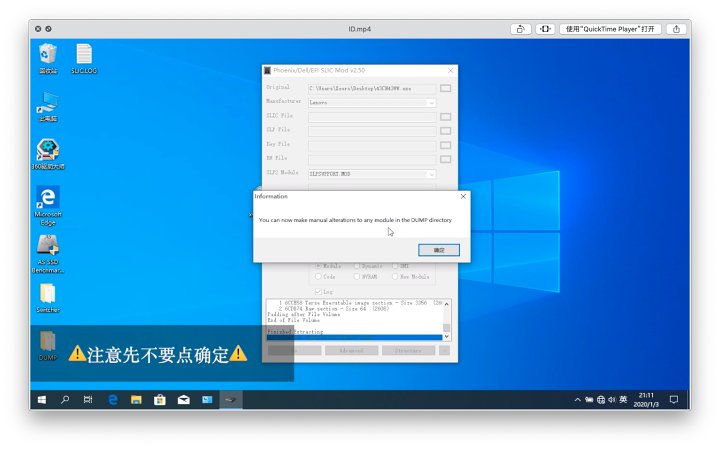Click the 确定 button in Information dialog
The width and height of the screenshot is (720, 449).
pyautogui.click(x=439, y=249)
